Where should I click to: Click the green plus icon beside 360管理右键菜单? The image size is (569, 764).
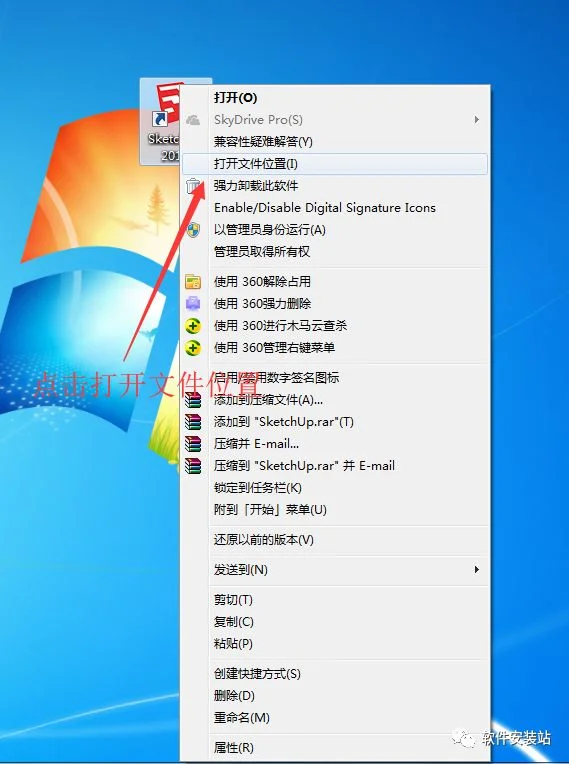(193, 348)
